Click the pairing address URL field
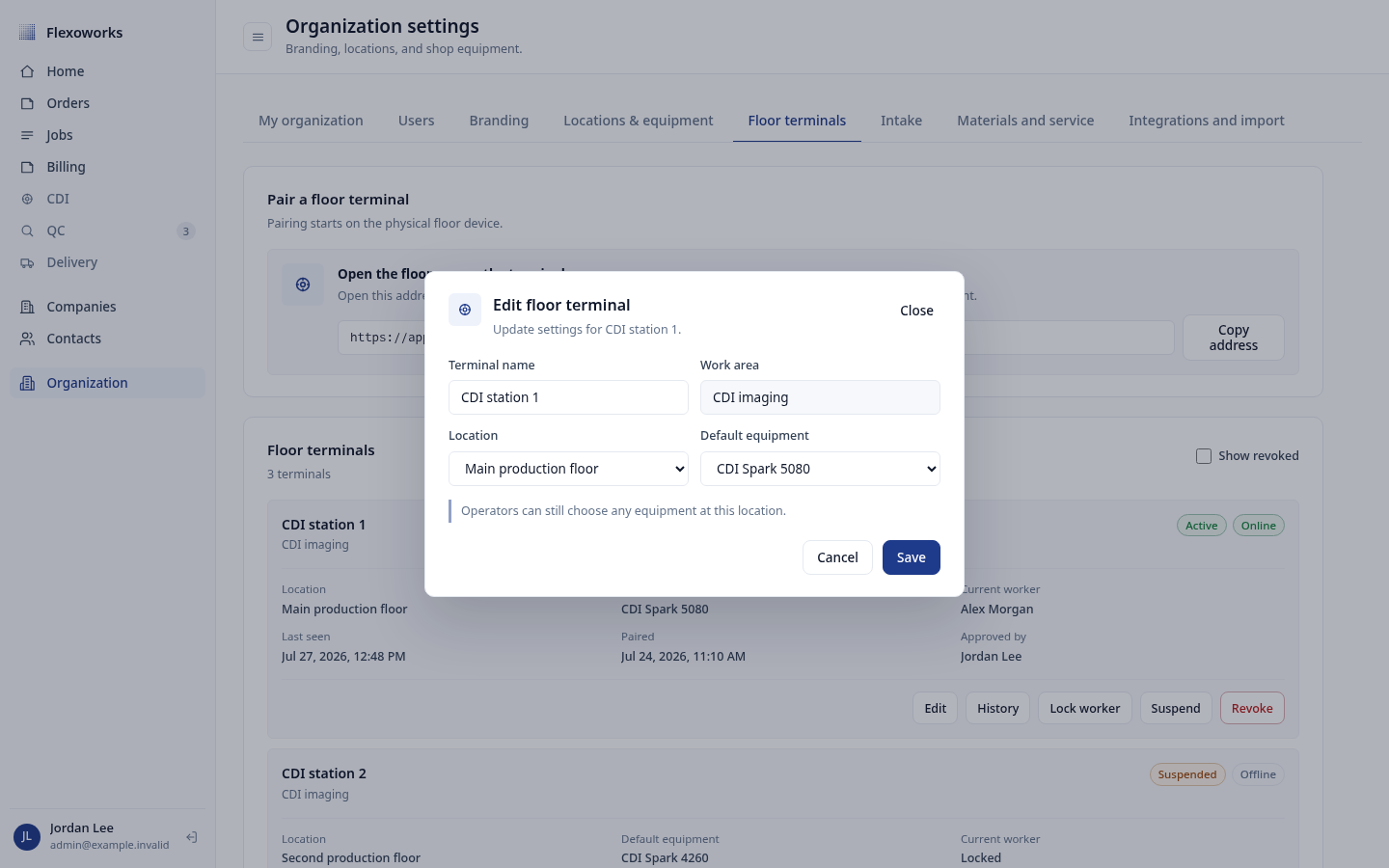 (x=756, y=338)
